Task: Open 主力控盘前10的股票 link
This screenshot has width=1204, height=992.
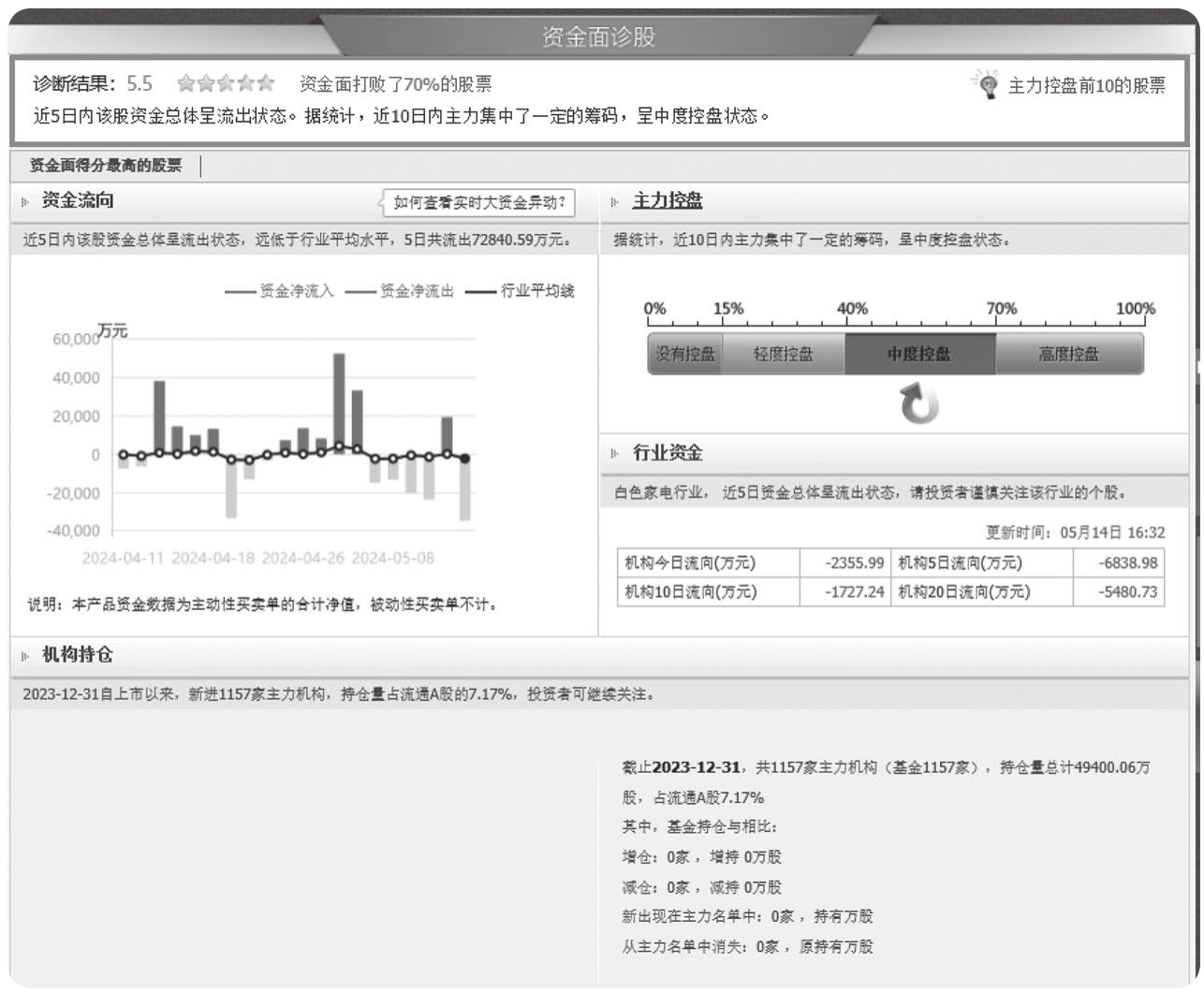Action: tap(1086, 86)
